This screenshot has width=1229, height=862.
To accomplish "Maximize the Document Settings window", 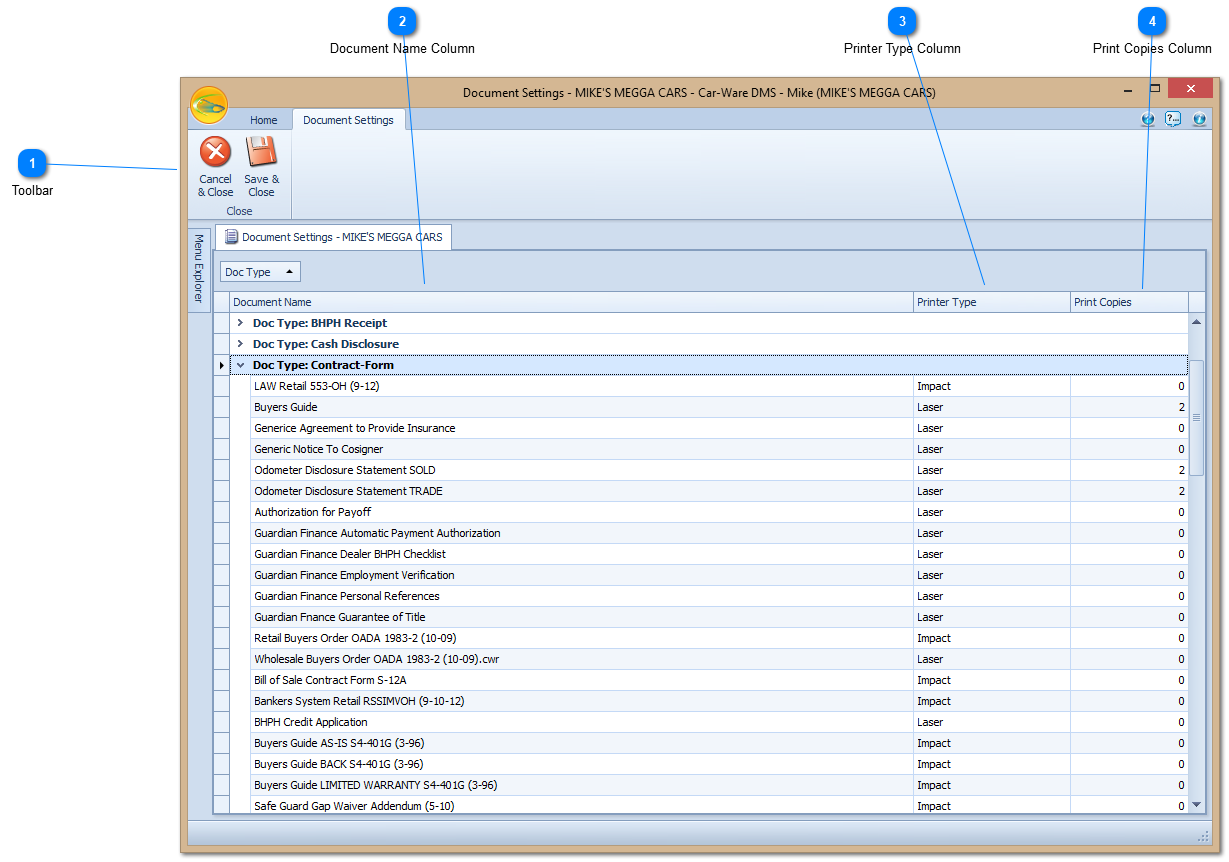I will (1154, 89).
